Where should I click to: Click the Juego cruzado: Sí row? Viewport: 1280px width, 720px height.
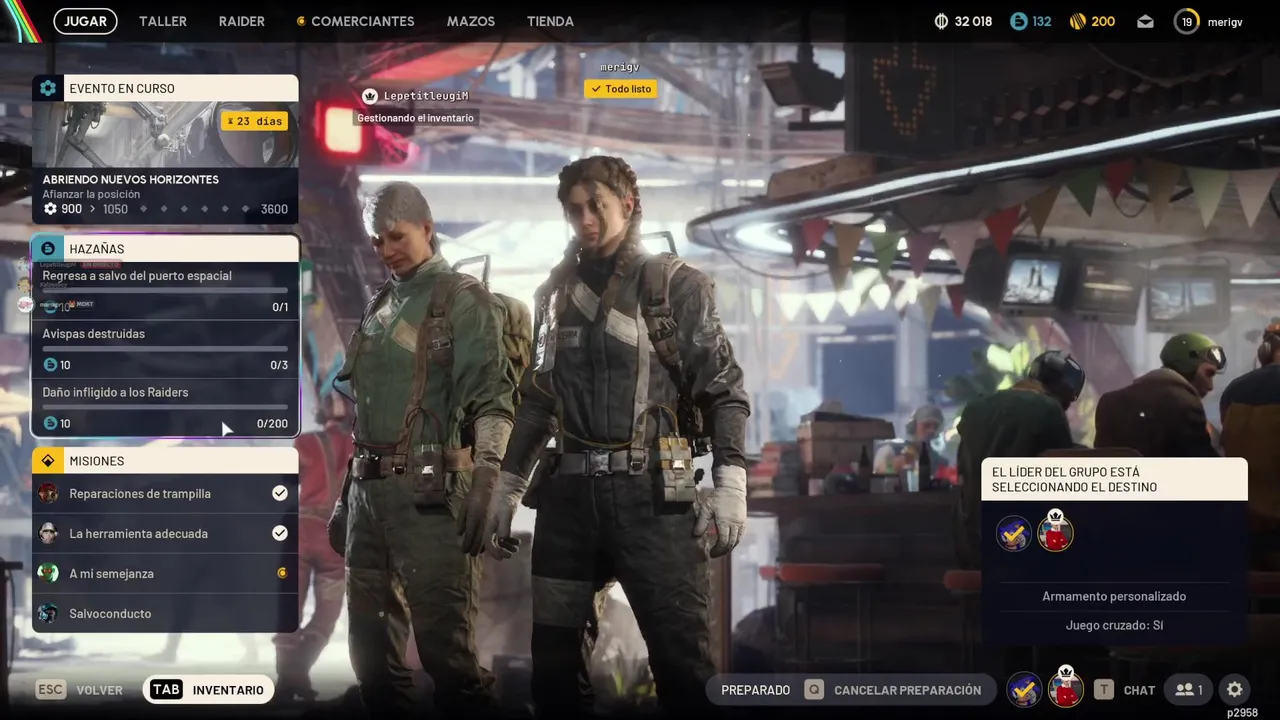click(1114, 625)
